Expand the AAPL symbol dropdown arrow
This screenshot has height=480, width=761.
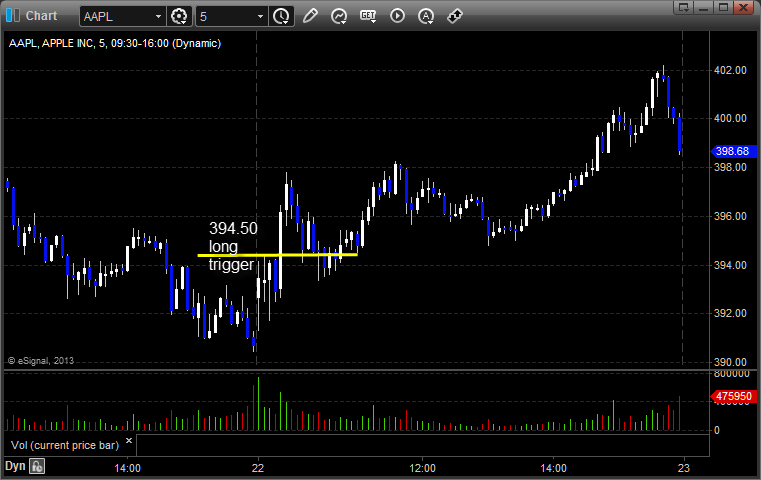pyautogui.click(x=158, y=17)
